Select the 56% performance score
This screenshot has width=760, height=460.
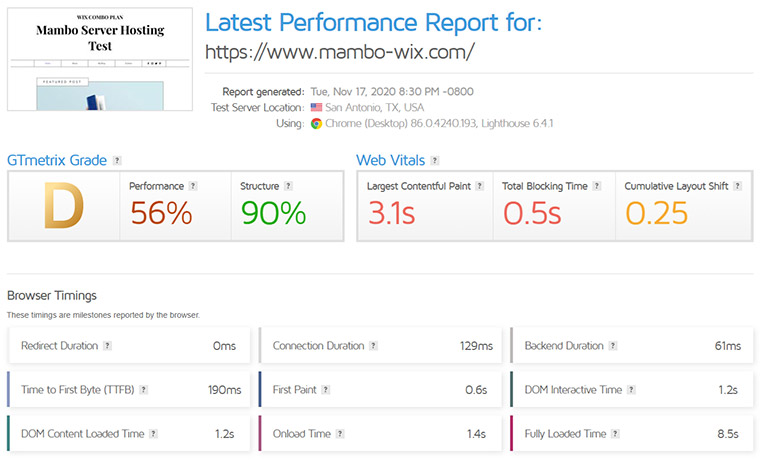(161, 213)
